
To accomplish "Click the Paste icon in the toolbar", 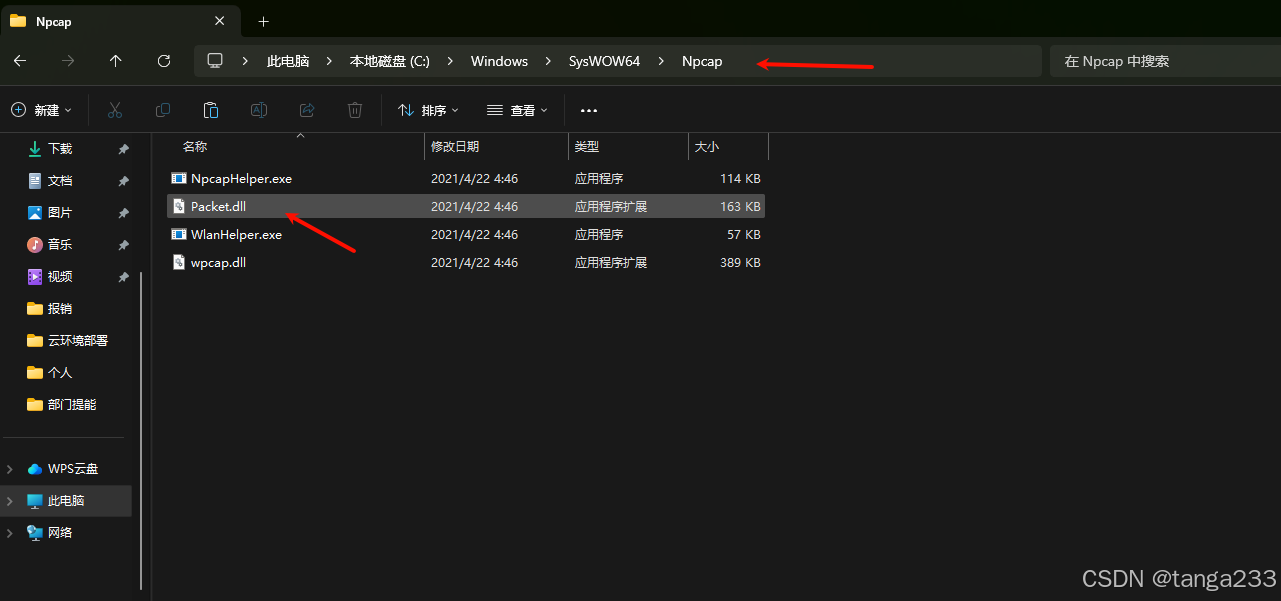I will point(211,110).
